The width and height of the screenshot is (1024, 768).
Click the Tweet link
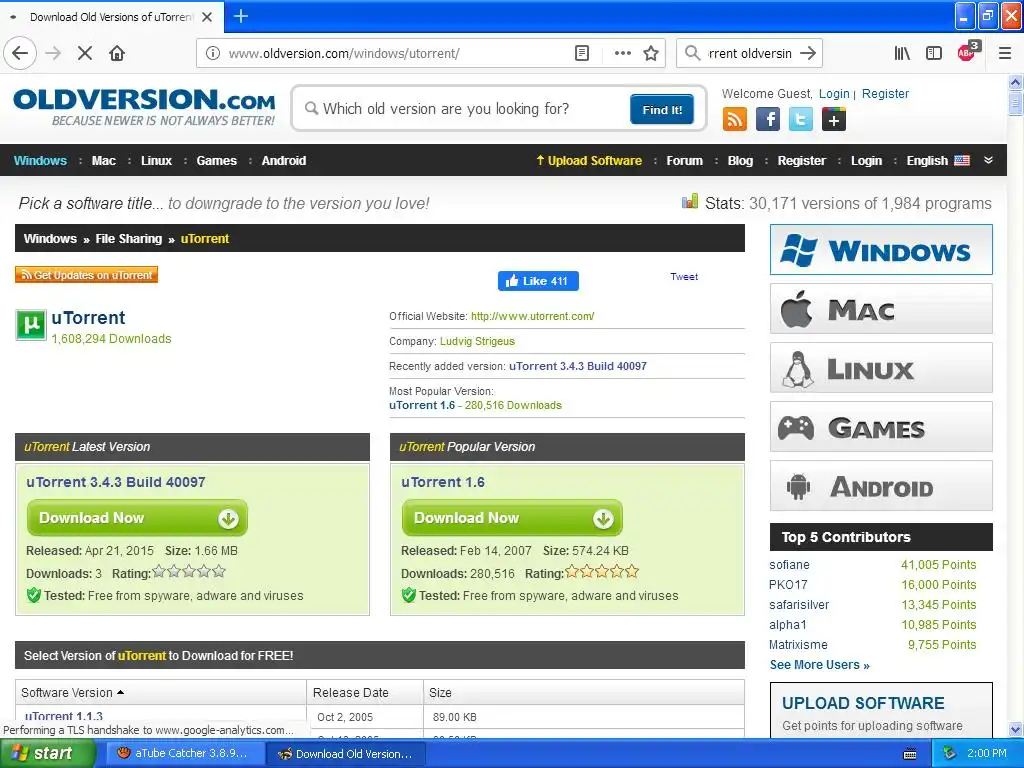coord(684,277)
